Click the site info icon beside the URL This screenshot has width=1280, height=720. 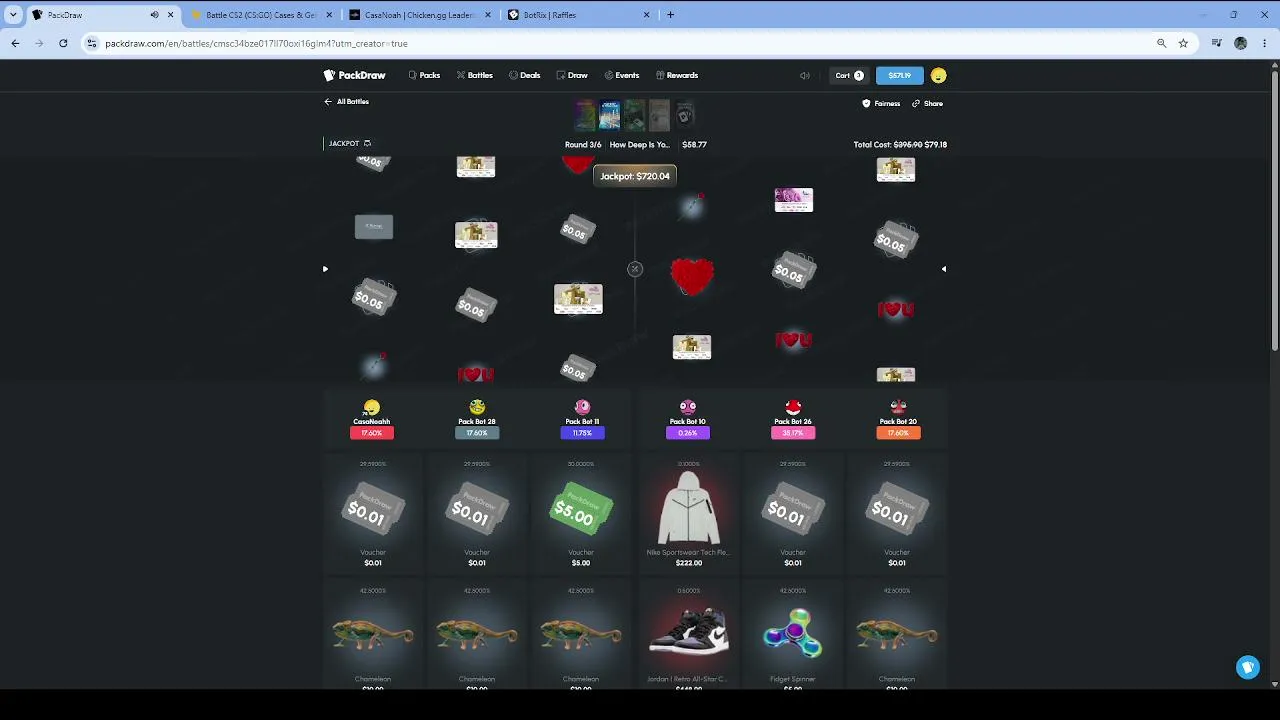point(92,43)
